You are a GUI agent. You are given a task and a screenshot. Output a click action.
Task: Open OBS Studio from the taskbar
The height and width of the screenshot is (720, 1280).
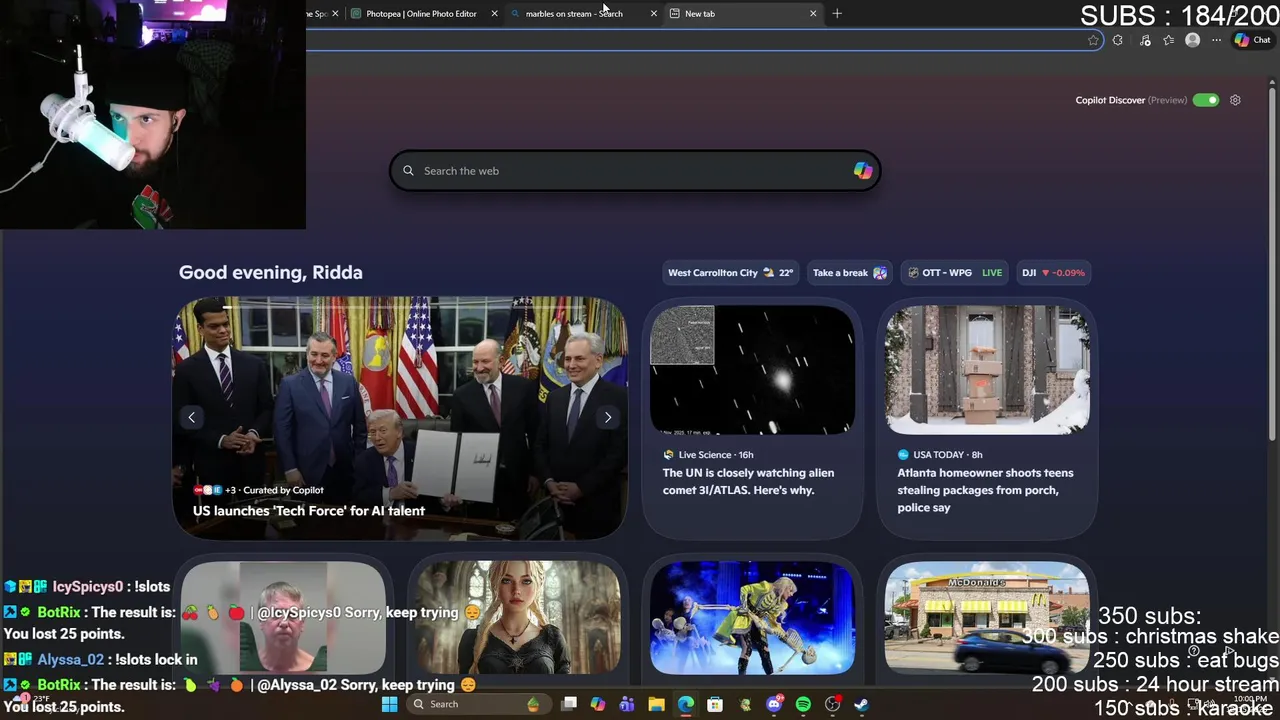832,704
